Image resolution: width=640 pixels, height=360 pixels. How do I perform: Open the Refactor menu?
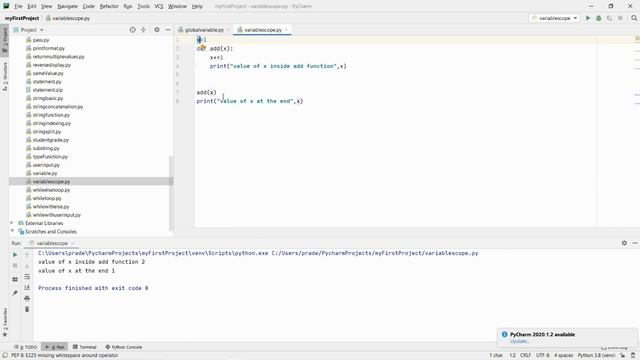coord(109,6)
